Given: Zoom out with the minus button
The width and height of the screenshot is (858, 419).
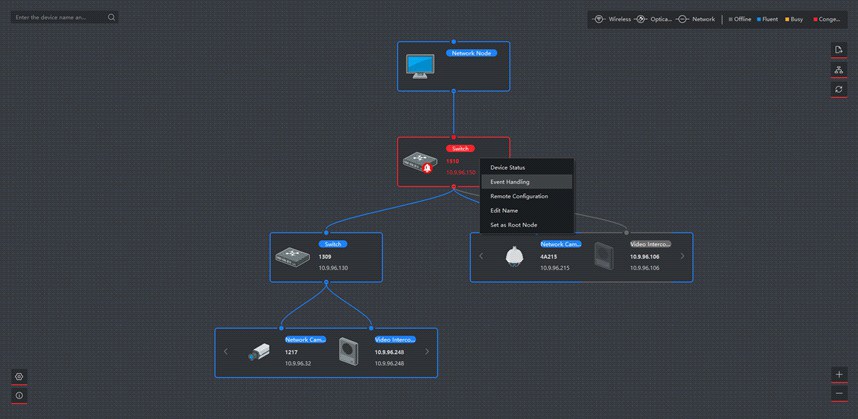Looking at the screenshot, I should 839,394.
